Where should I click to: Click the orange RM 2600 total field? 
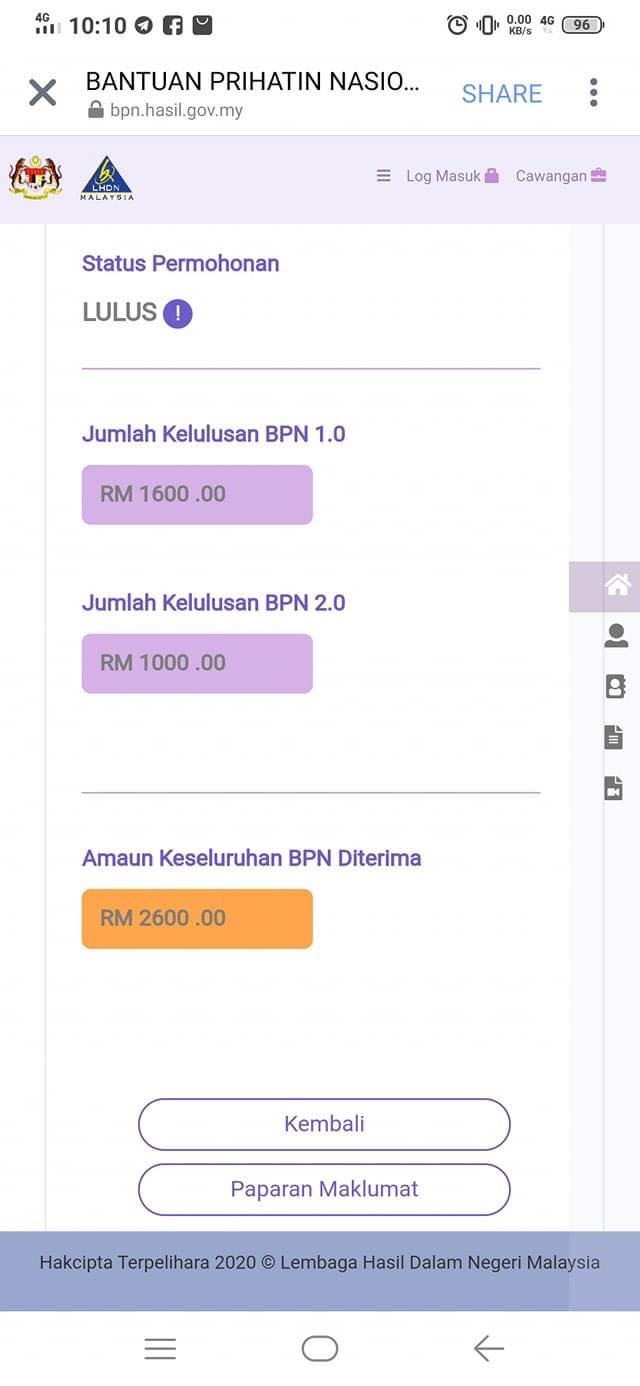(x=197, y=918)
